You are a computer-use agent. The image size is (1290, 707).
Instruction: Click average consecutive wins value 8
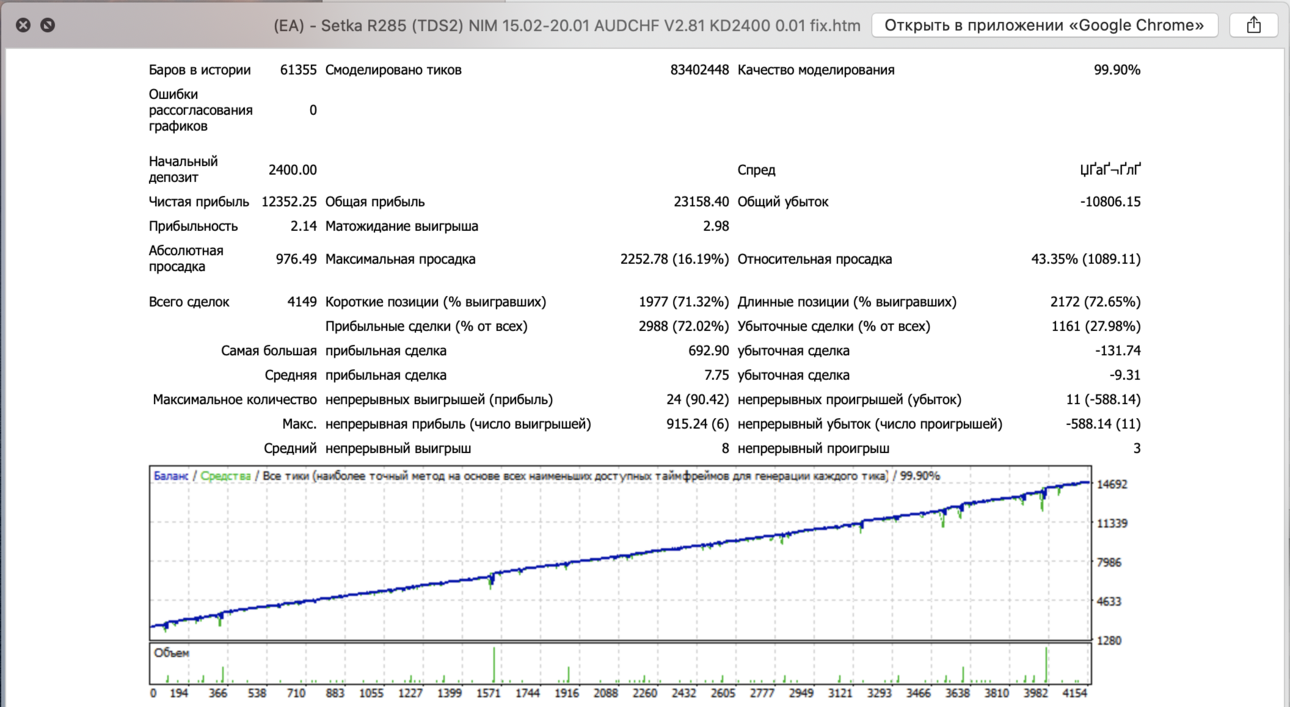coord(725,449)
